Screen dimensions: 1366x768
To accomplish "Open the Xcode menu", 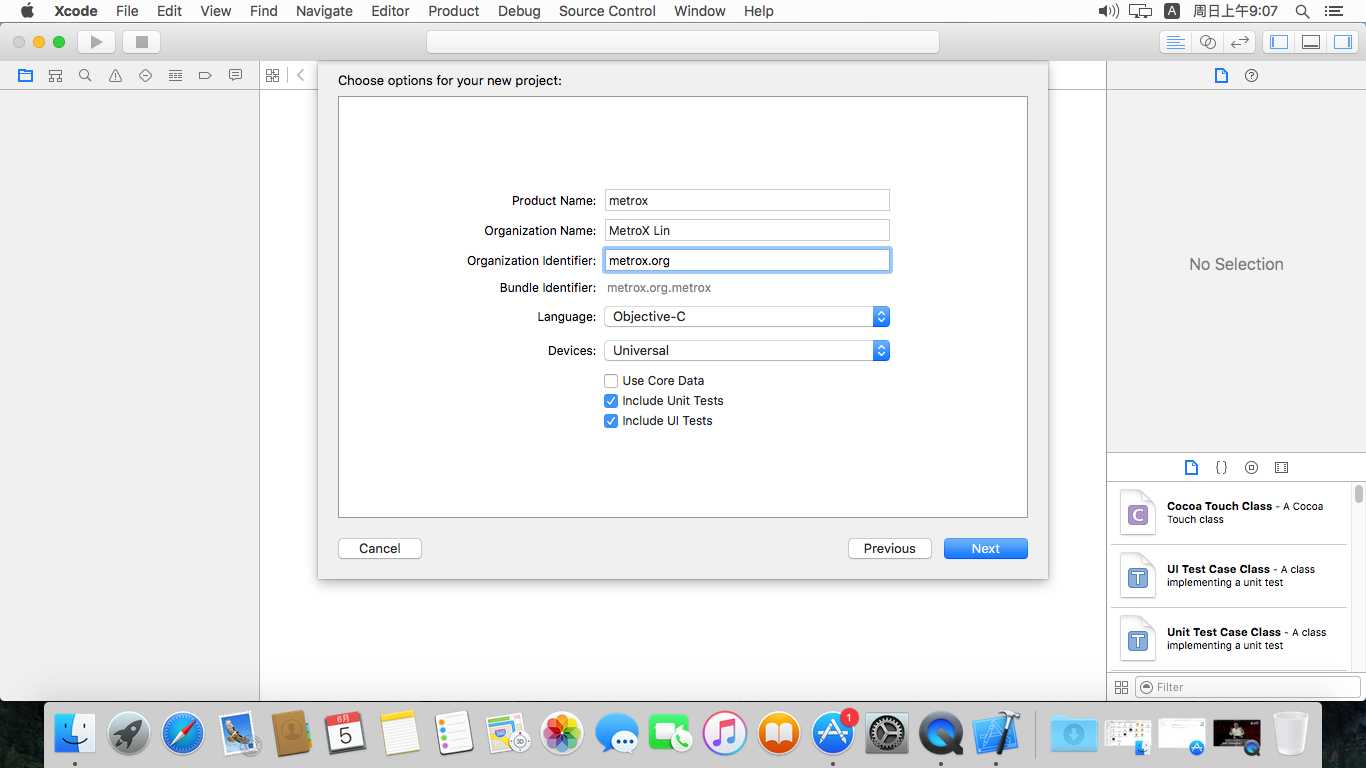I will click(x=76, y=11).
